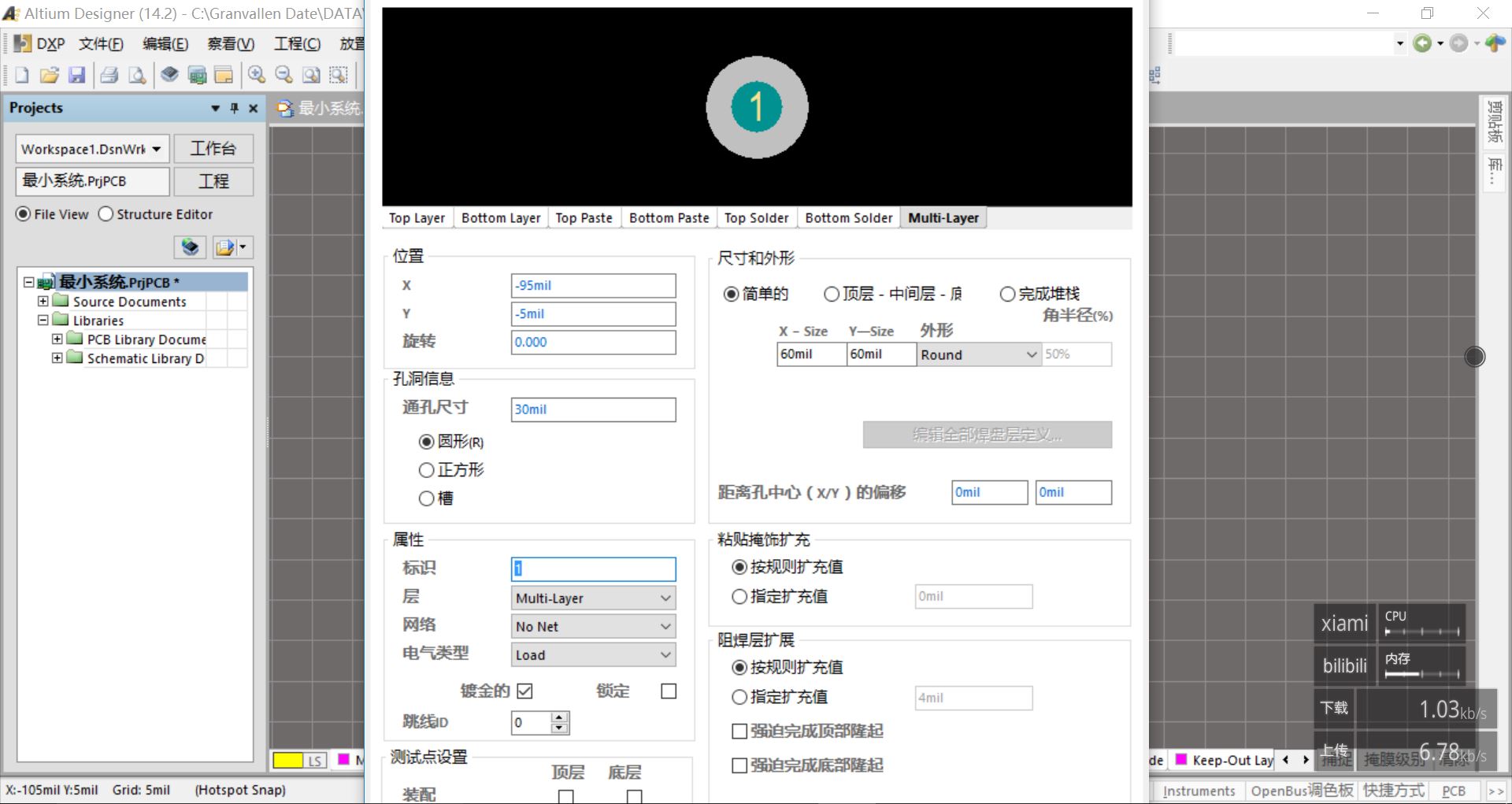The height and width of the screenshot is (804, 1512).
Task: Enable 强迫完成顶部隆起 checkbox
Action: (739, 732)
